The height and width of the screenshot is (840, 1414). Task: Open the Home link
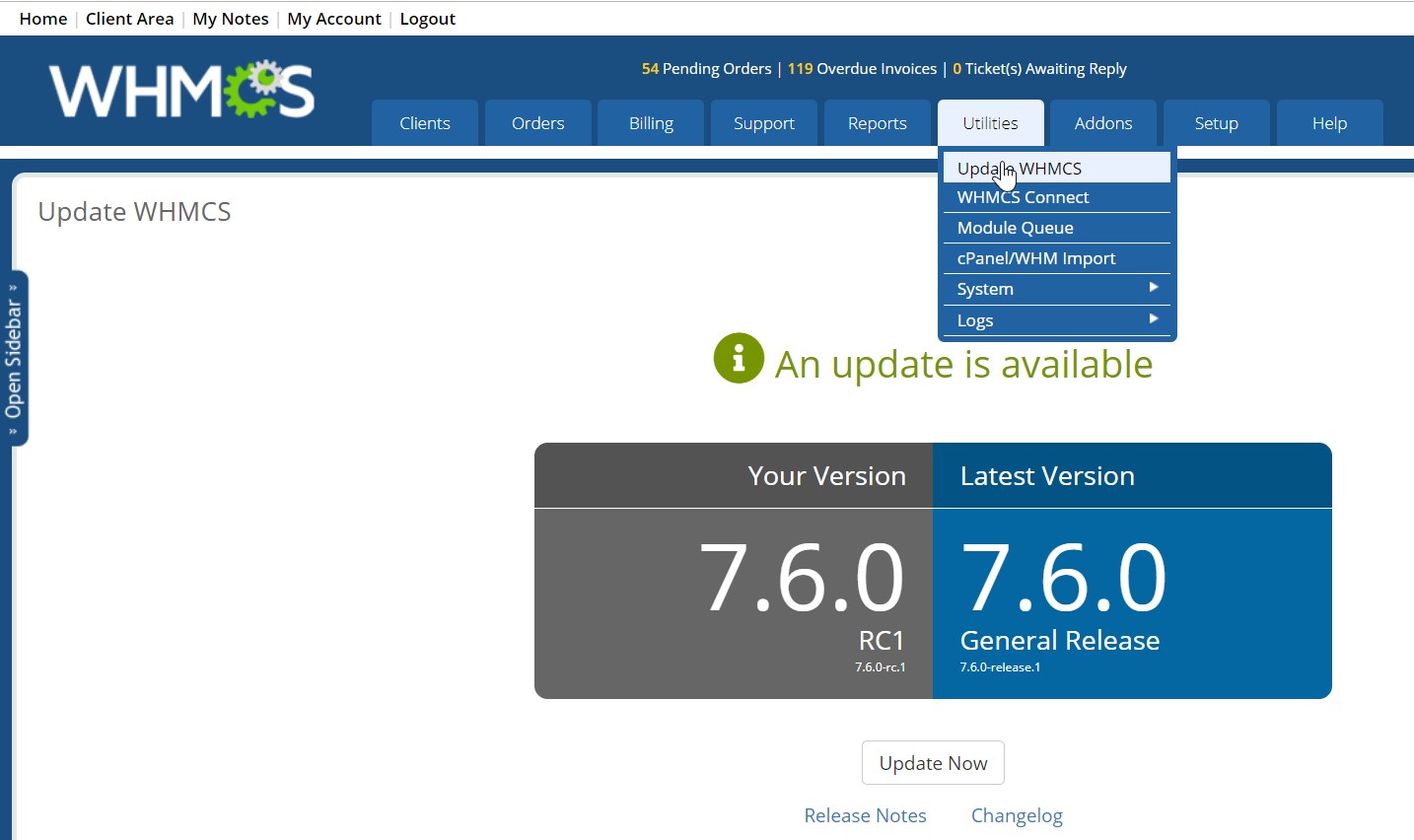point(43,19)
